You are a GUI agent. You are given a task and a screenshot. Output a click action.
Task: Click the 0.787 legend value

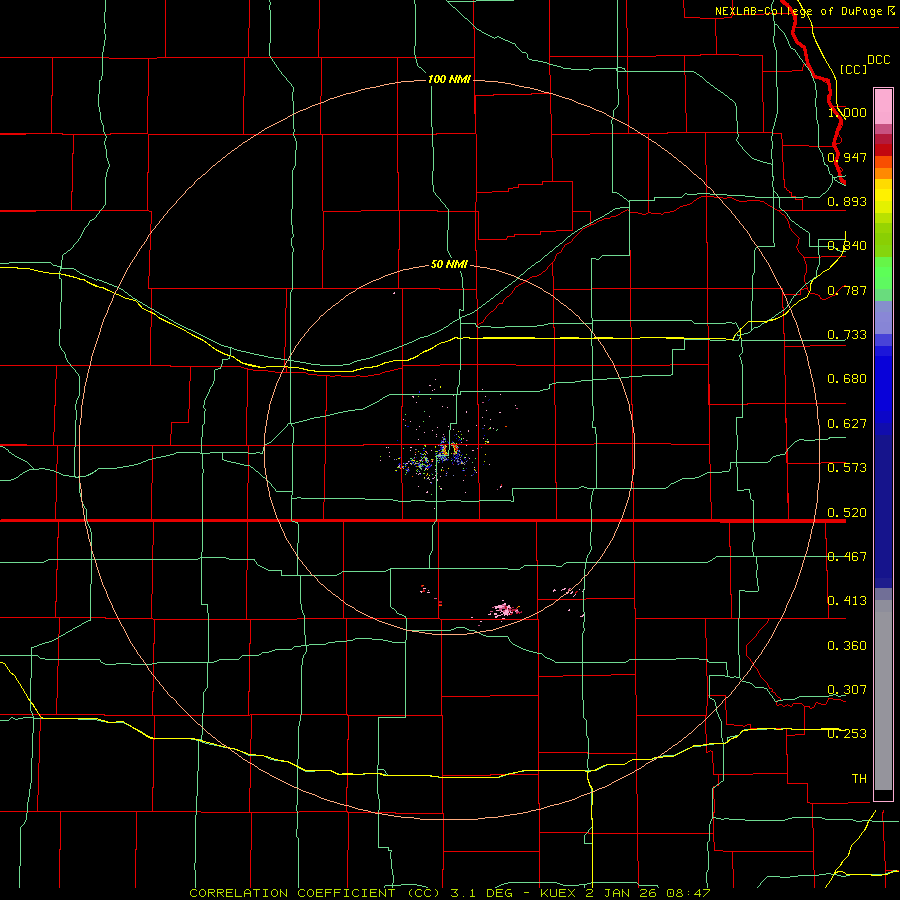847,290
